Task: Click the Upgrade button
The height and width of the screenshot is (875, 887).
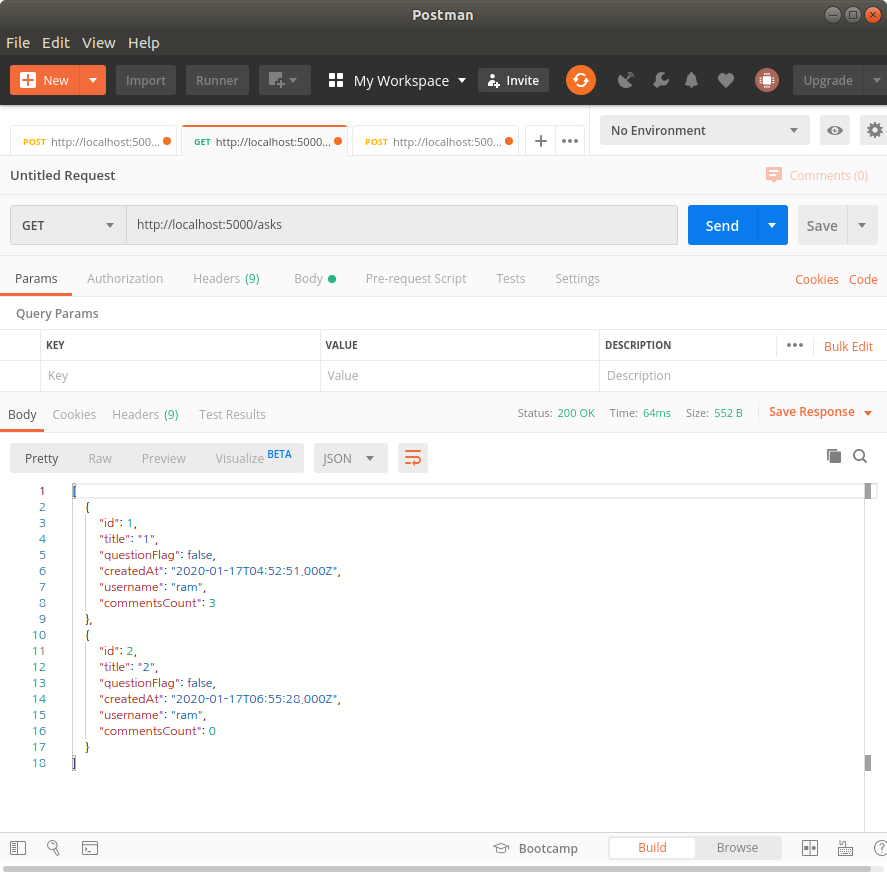Action: (x=828, y=80)
